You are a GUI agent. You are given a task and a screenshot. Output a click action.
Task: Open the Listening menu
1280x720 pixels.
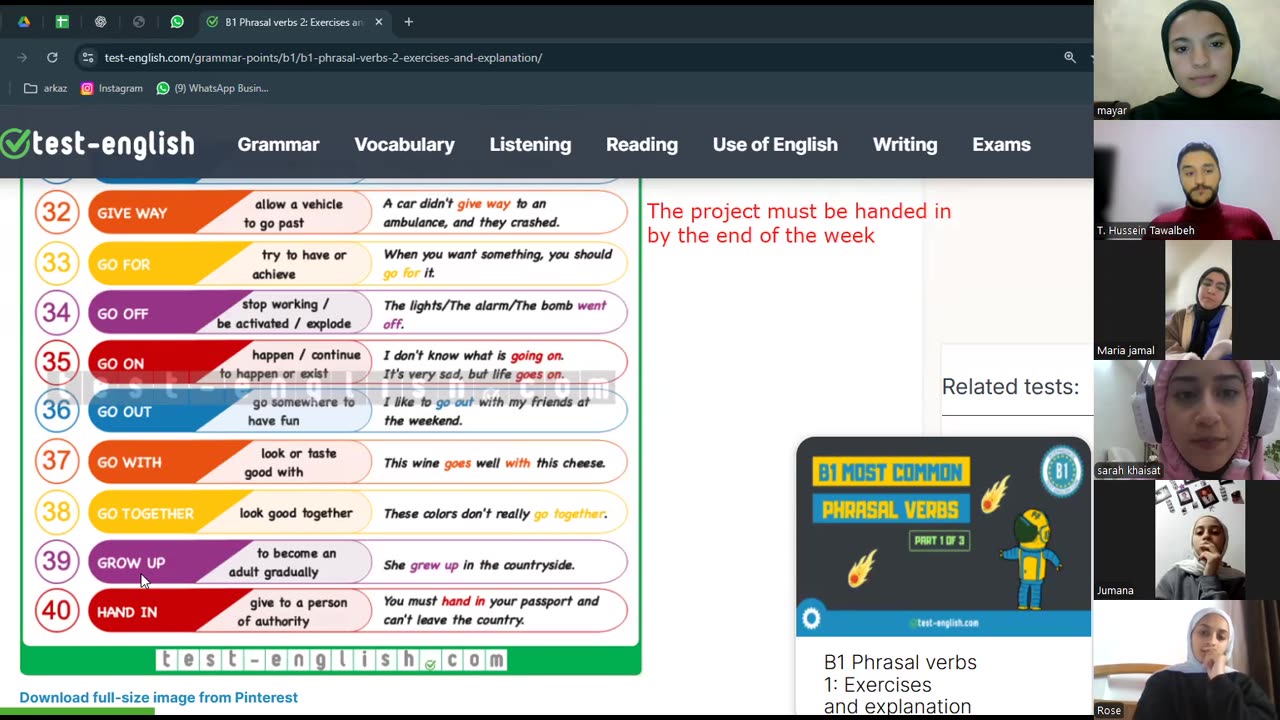(x=530, y=145)
